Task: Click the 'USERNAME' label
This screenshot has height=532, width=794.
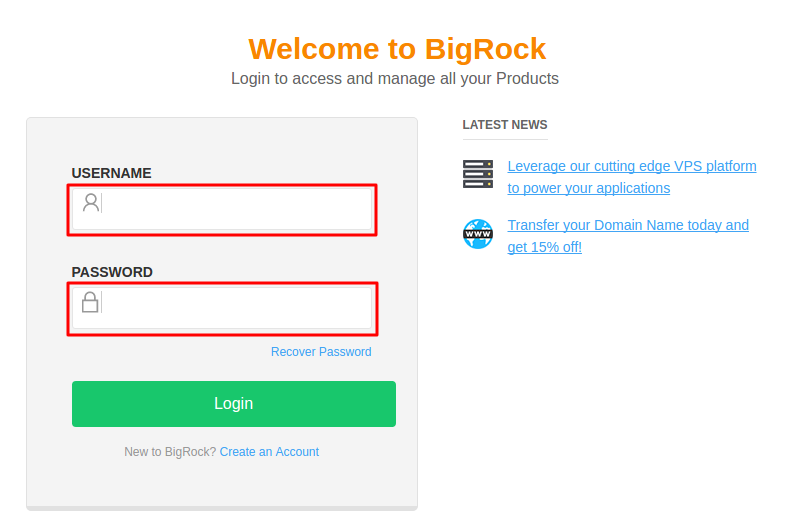Action: coord(111,173)
